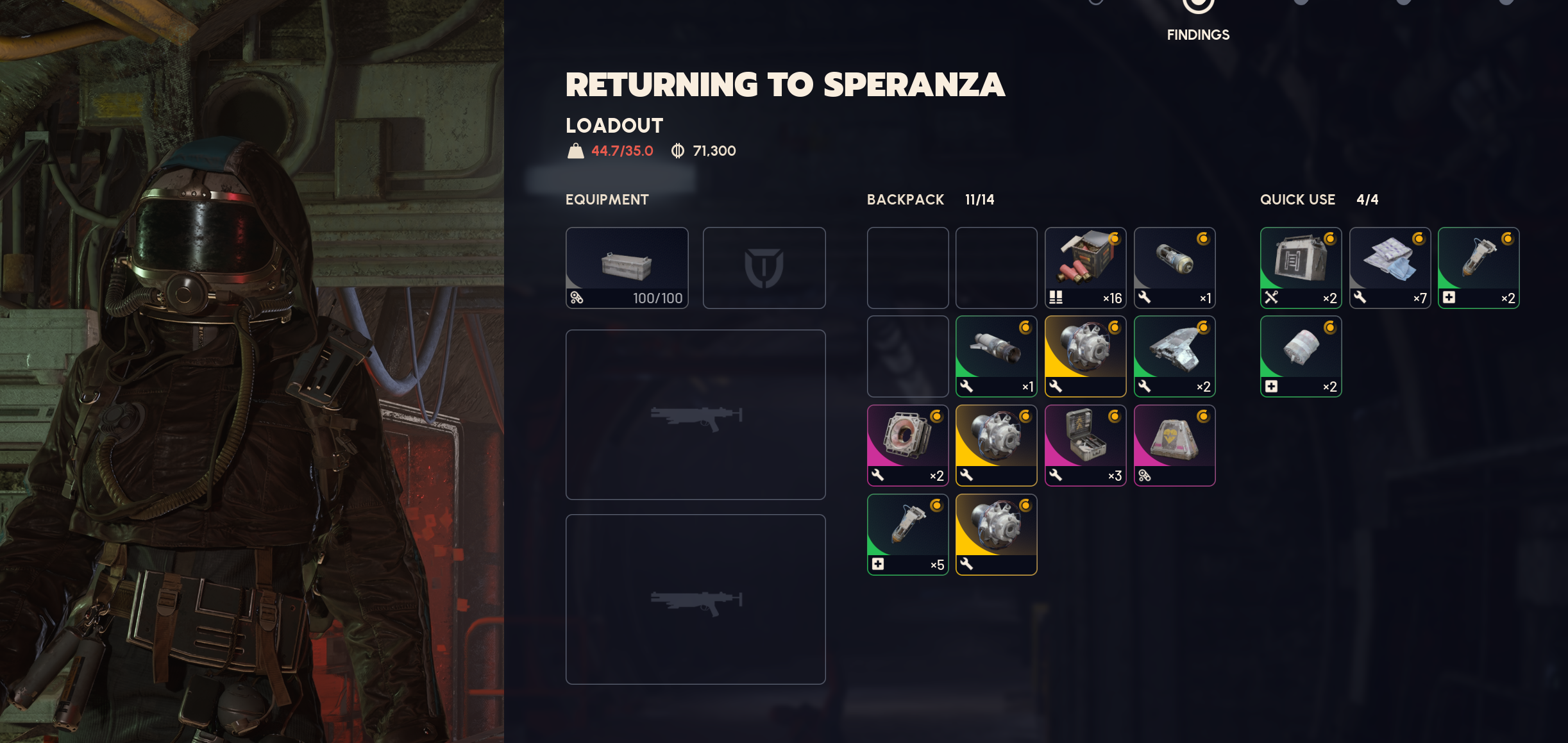Click the empty shield equipment slot
Viewport: 1568px width, 743px height.
[764, 268]
